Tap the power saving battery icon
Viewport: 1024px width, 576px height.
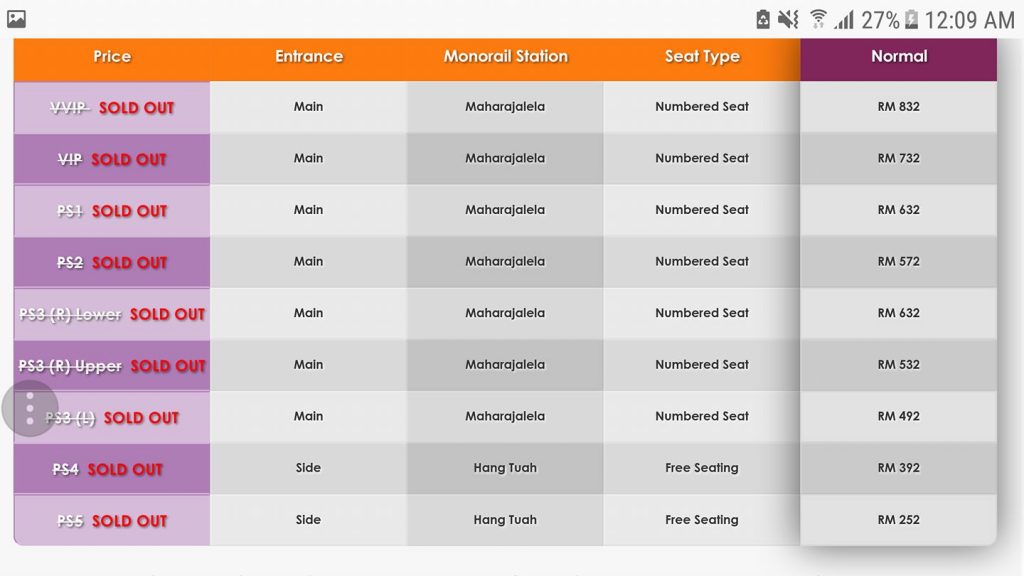pos(763,19)
